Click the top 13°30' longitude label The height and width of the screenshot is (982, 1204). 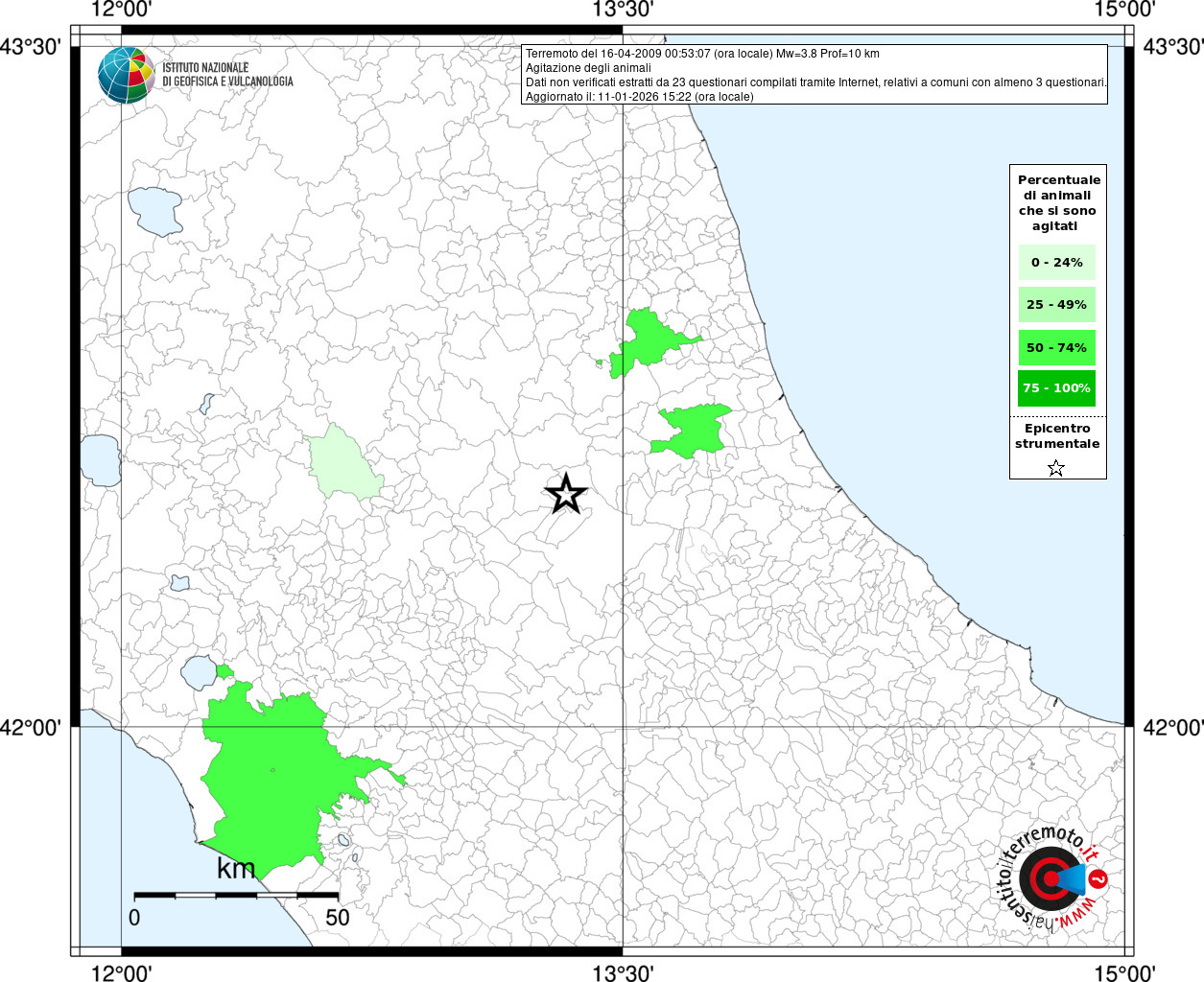[623, 11]
